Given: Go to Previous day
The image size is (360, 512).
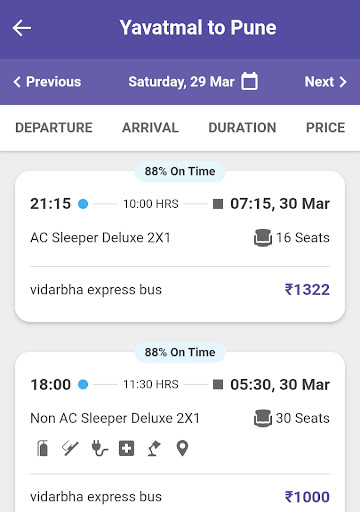Looking at the screenshot, I should [x=47, y=82].
